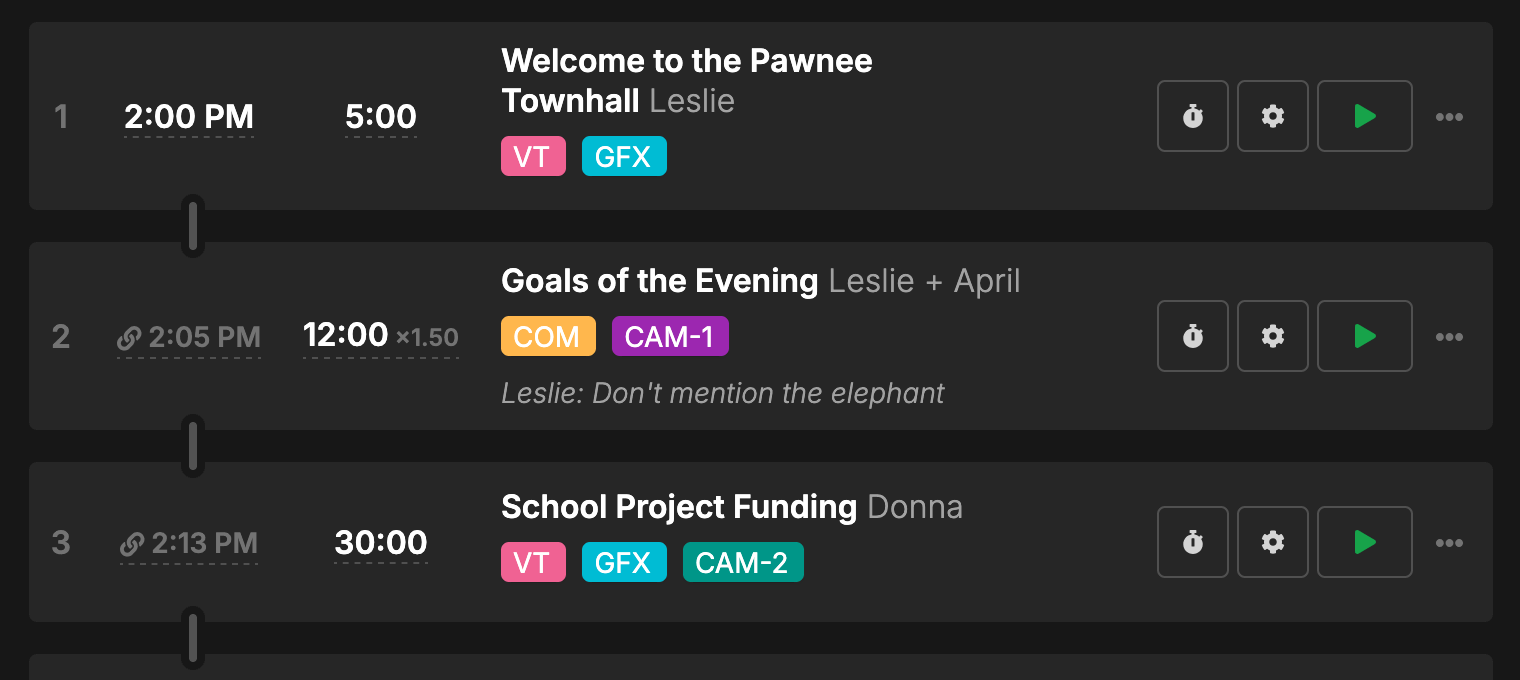This screenshot has width=1520, height=680.
Task: Start the Welcome to the Pawnee Townhall cue
Action: pos(1364,116)
